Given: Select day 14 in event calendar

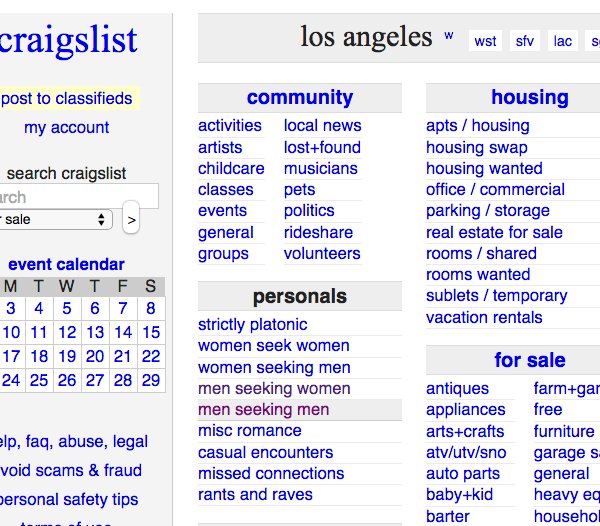Looking at the screenshot, I should click(123, 332).
